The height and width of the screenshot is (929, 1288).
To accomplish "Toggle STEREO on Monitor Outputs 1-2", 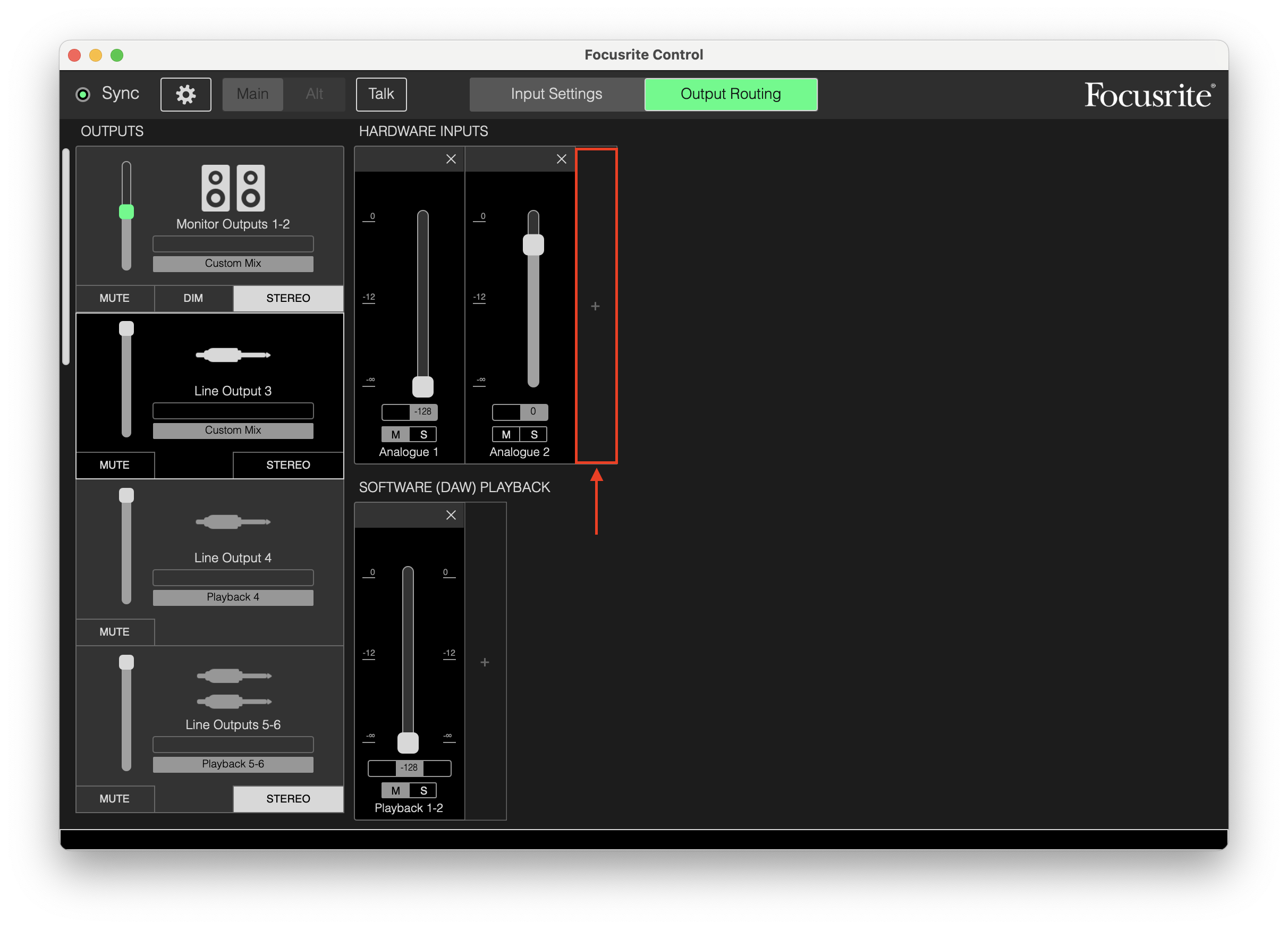I will (288, 298).
